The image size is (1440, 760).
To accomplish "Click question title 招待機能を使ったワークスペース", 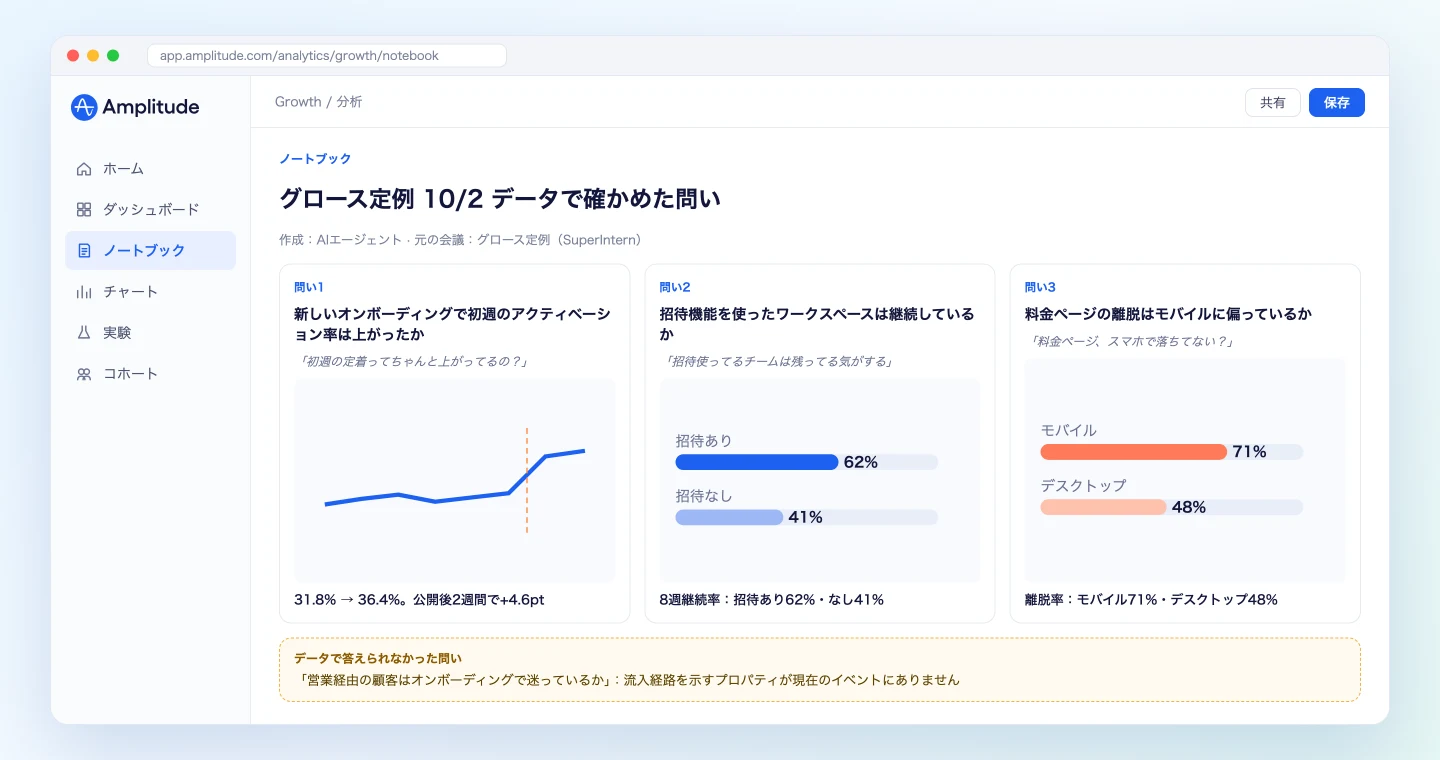I will coord(817,324).
